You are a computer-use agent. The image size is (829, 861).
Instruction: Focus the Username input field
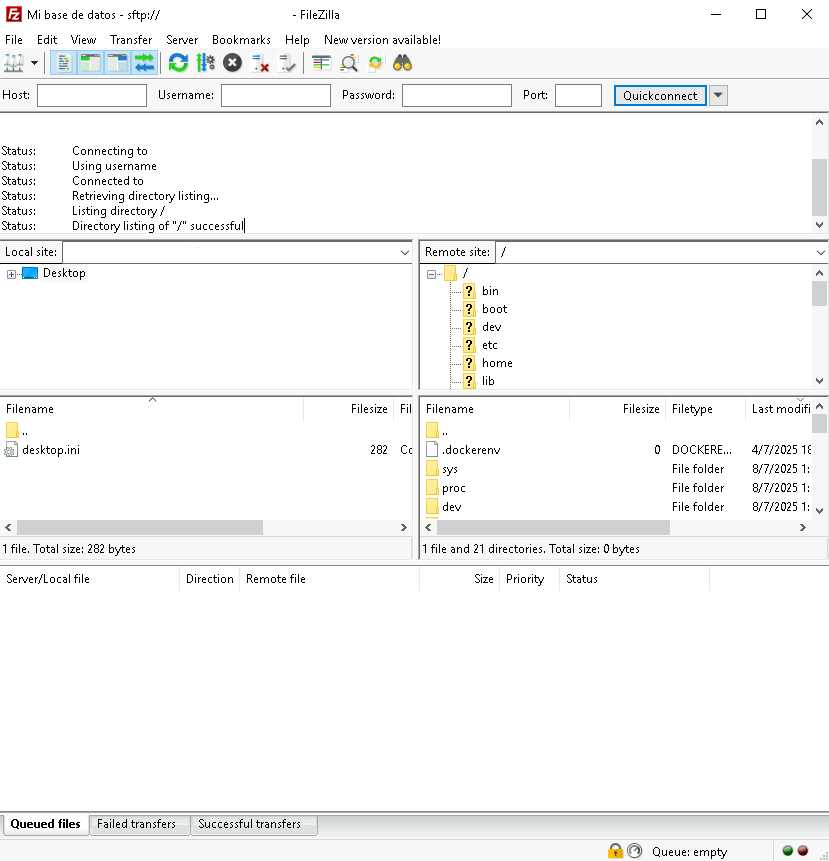(x=276, y=96)
